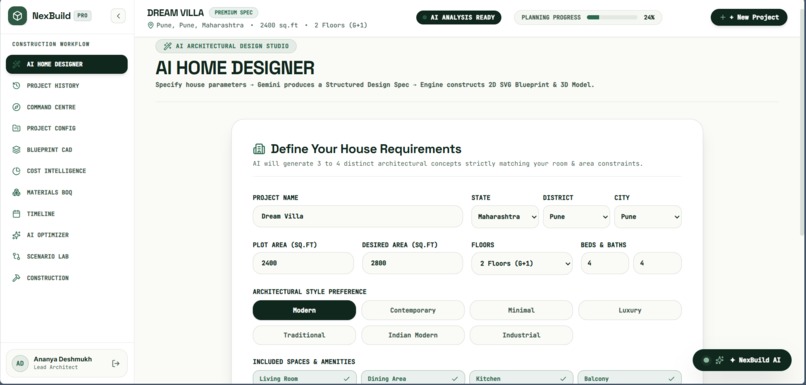Click the Project Name field
This screenshot has height=385, width=806.
point(358,217)
